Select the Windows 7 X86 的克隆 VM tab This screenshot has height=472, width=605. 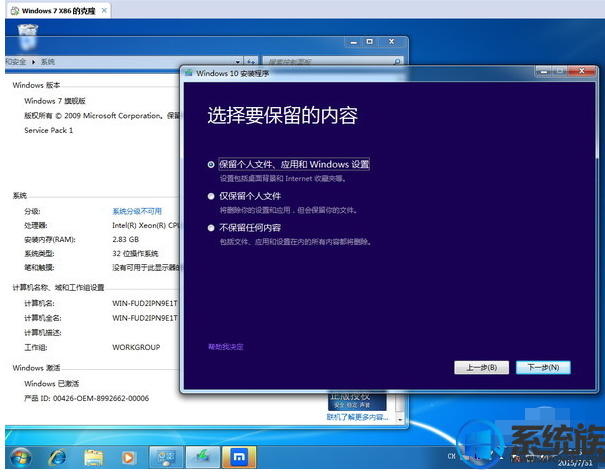click(x=58, y=11)
